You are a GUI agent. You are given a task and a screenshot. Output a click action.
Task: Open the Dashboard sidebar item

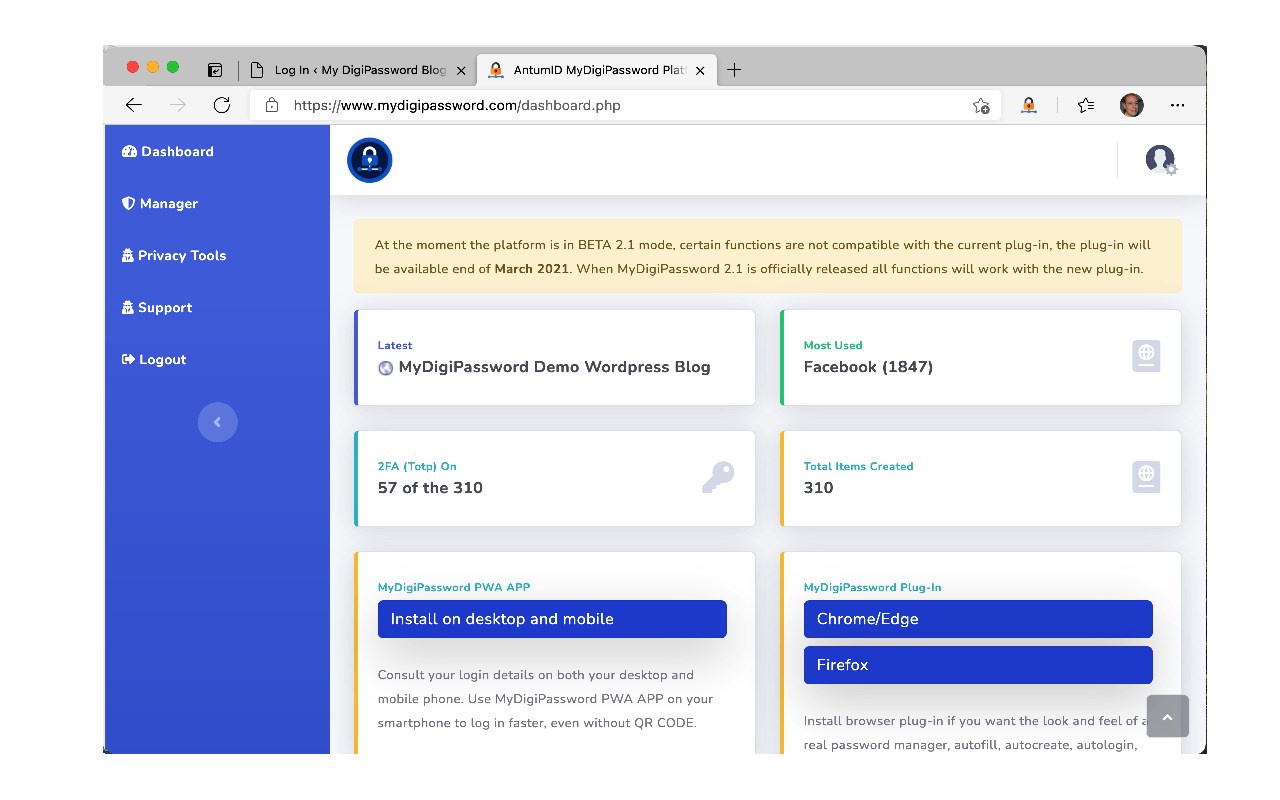pos(168,152)
